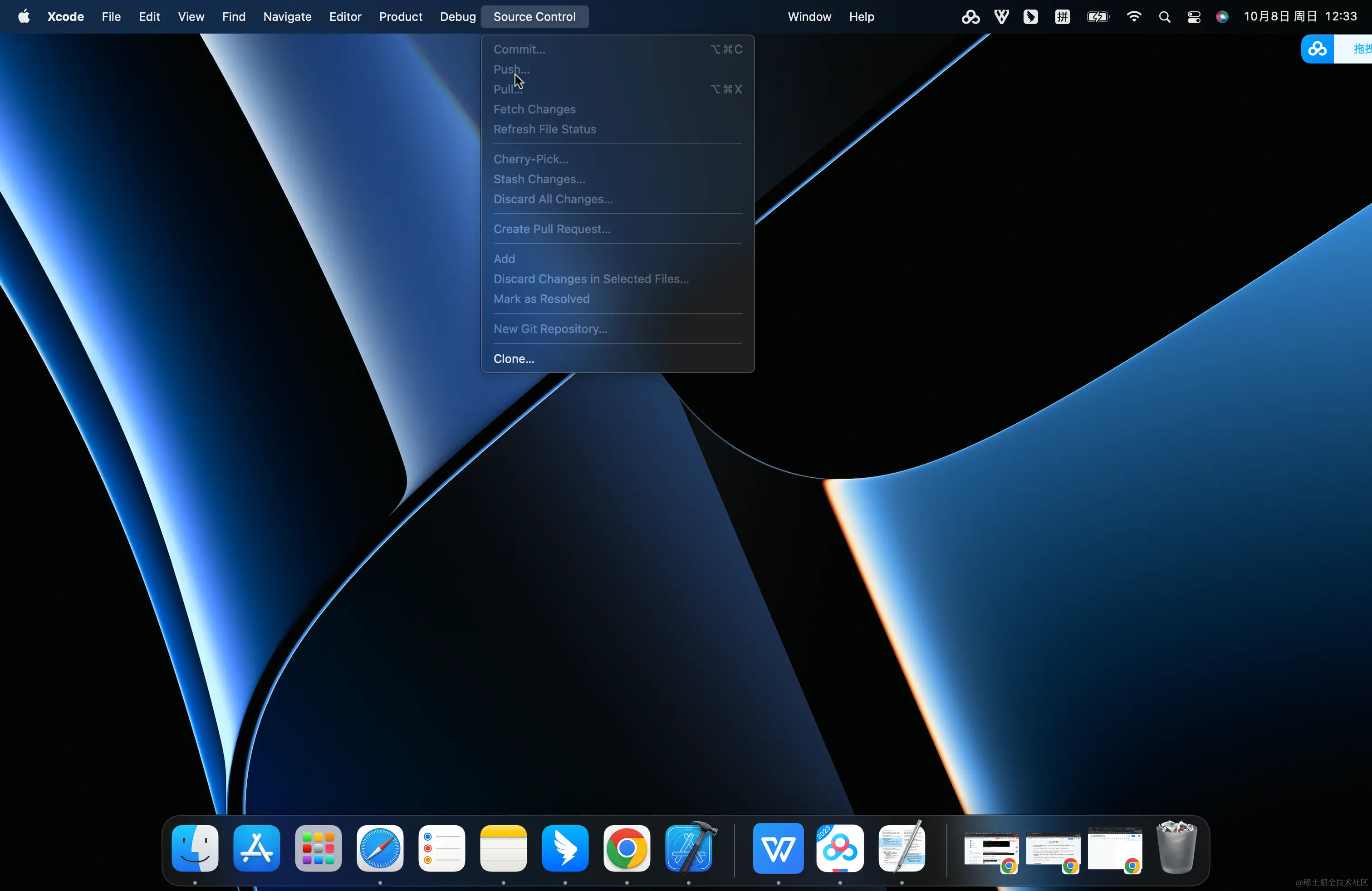Open the Trash in the Dock
The image size is (1372, 891).
(x=1176, y=848)
